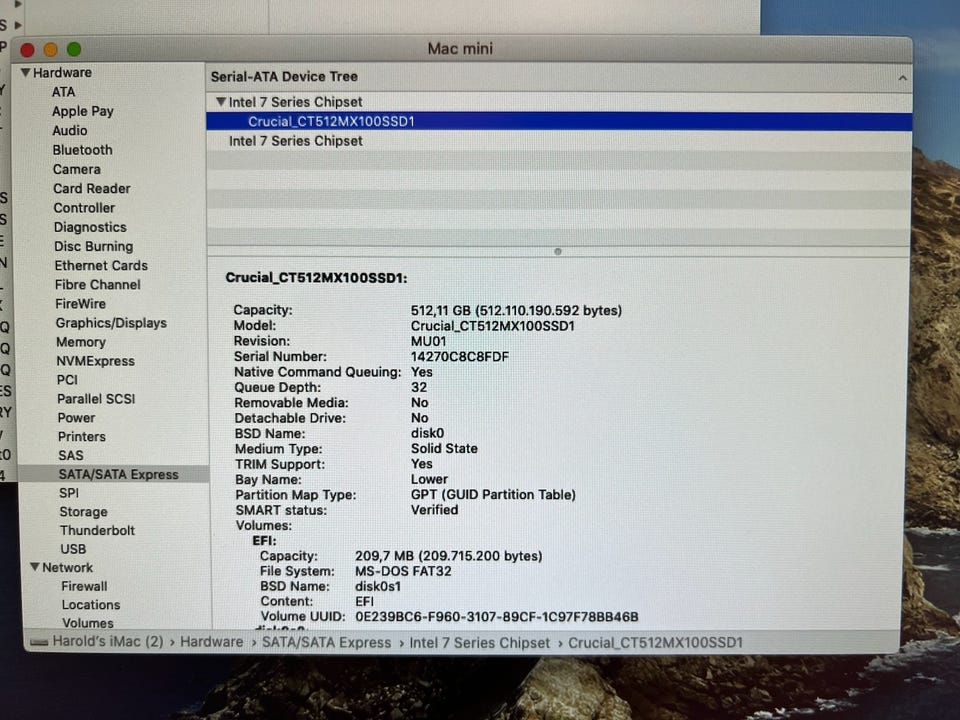Select Controller in the sidebar
Viewport: 960px width, 720px height.
pyautogui.click(x=84, y=208)
